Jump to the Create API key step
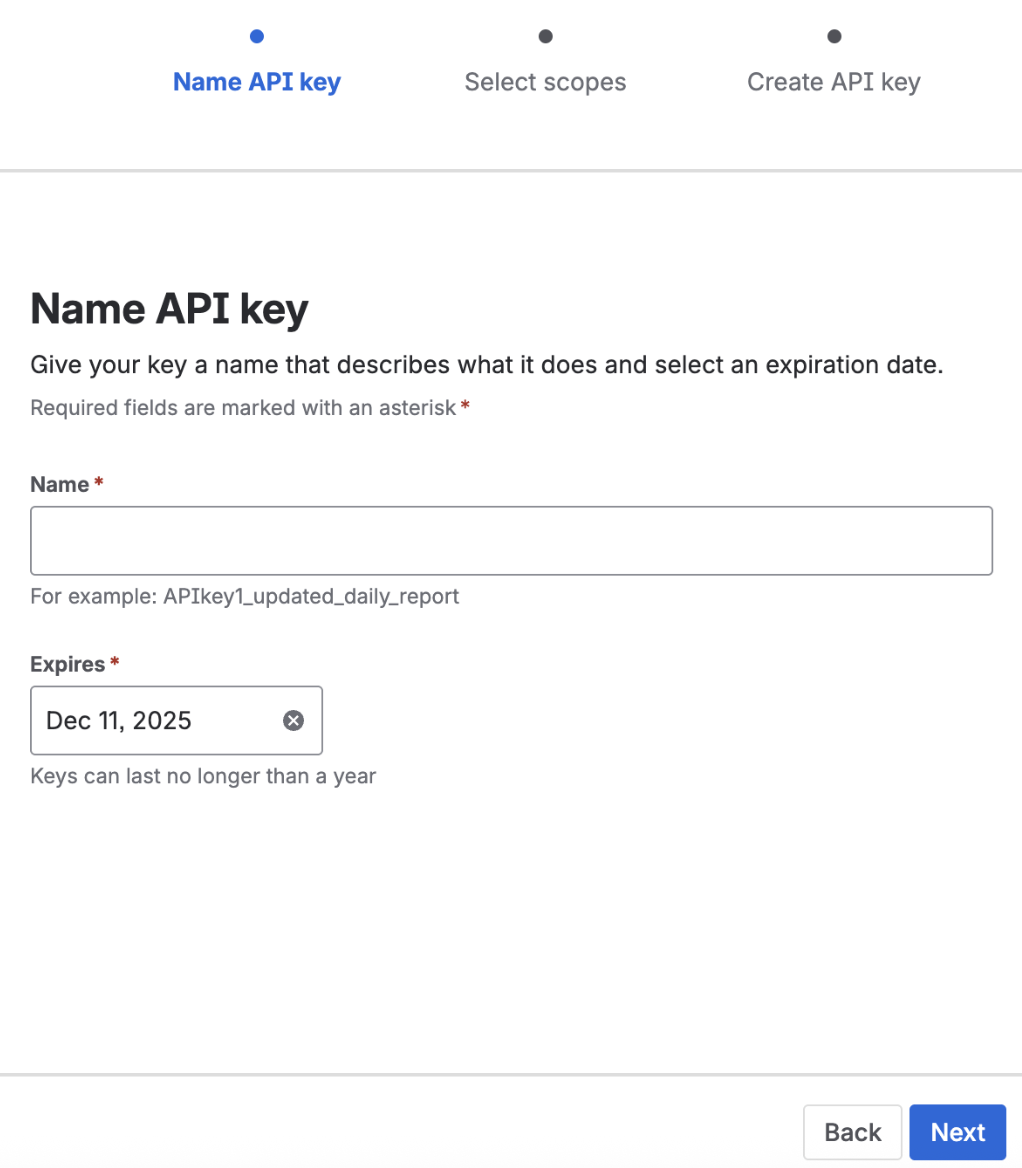 point(833,82)
